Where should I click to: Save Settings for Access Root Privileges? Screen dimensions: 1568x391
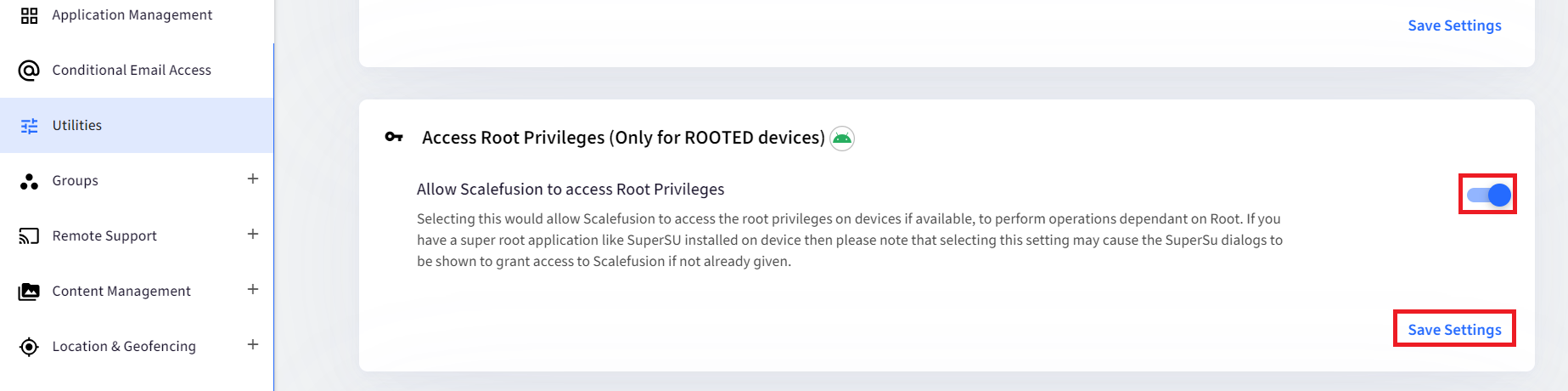point(1454,330)
